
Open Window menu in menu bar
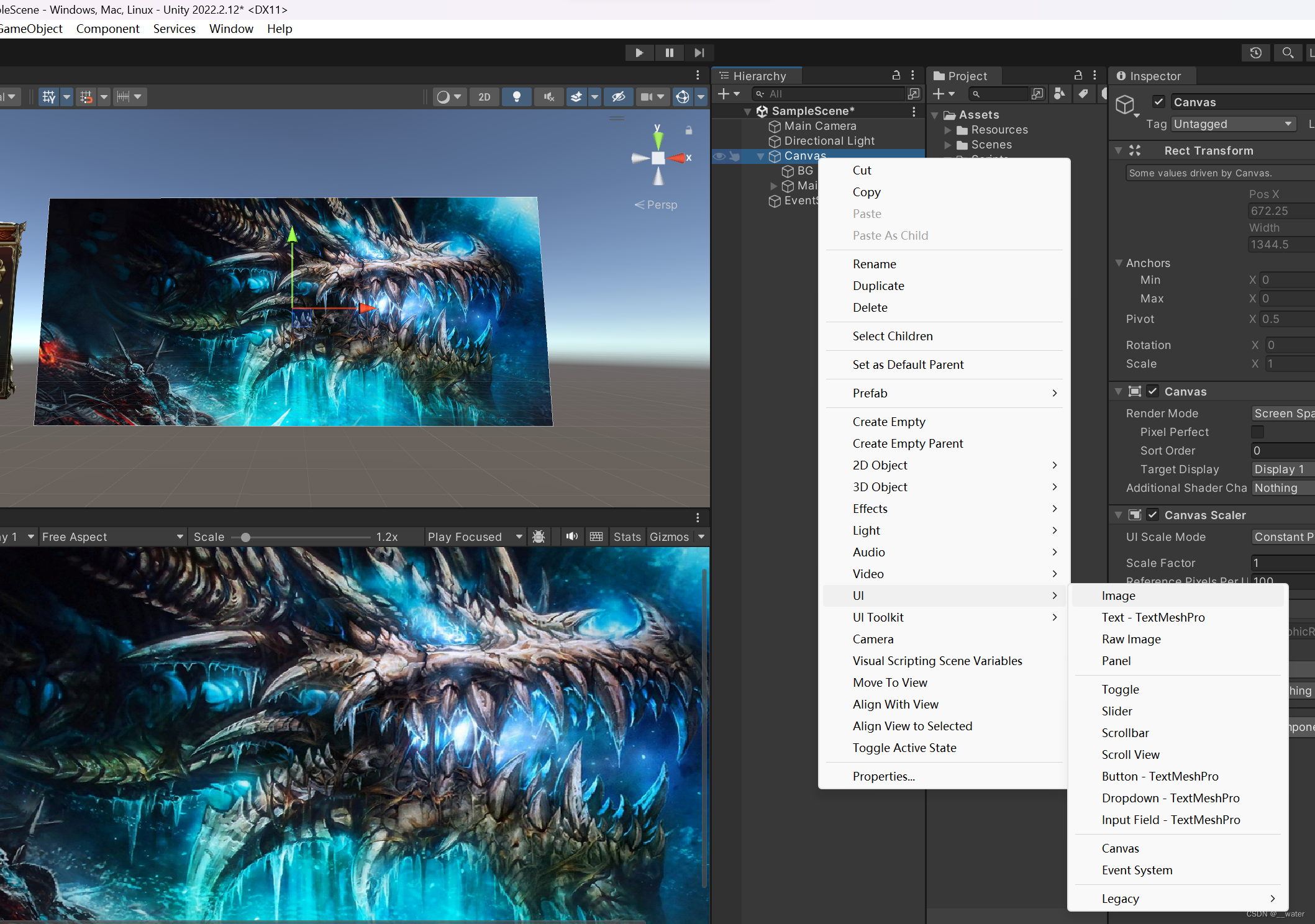(x=231, y=29)
